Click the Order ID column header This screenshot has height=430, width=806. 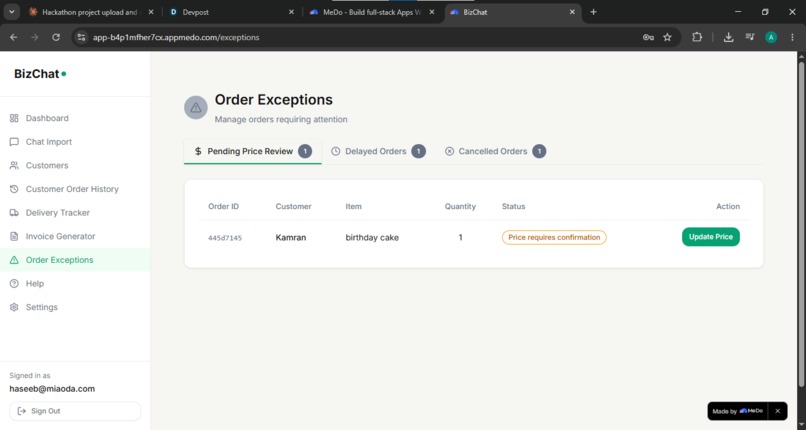pyautogui.click(x=224, y=207)
